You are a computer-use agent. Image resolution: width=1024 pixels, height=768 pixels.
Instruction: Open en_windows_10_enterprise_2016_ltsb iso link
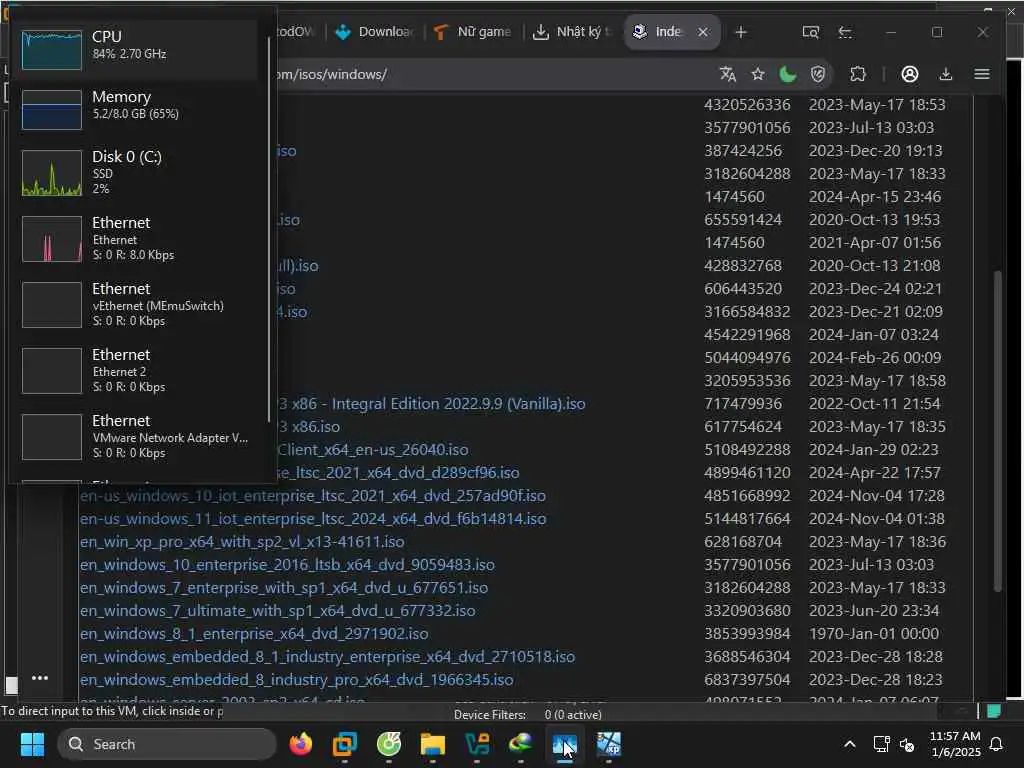[x=287, y=564]
